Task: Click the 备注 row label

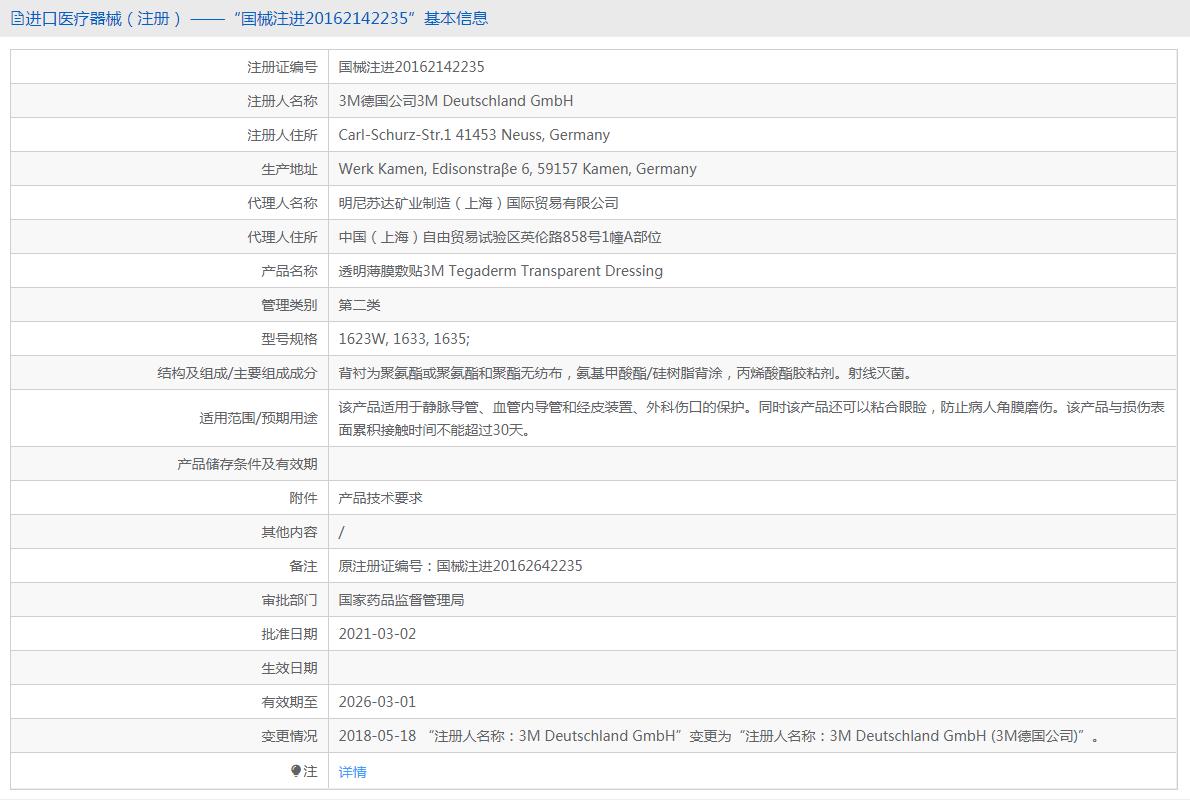Action: pos(304,566)
